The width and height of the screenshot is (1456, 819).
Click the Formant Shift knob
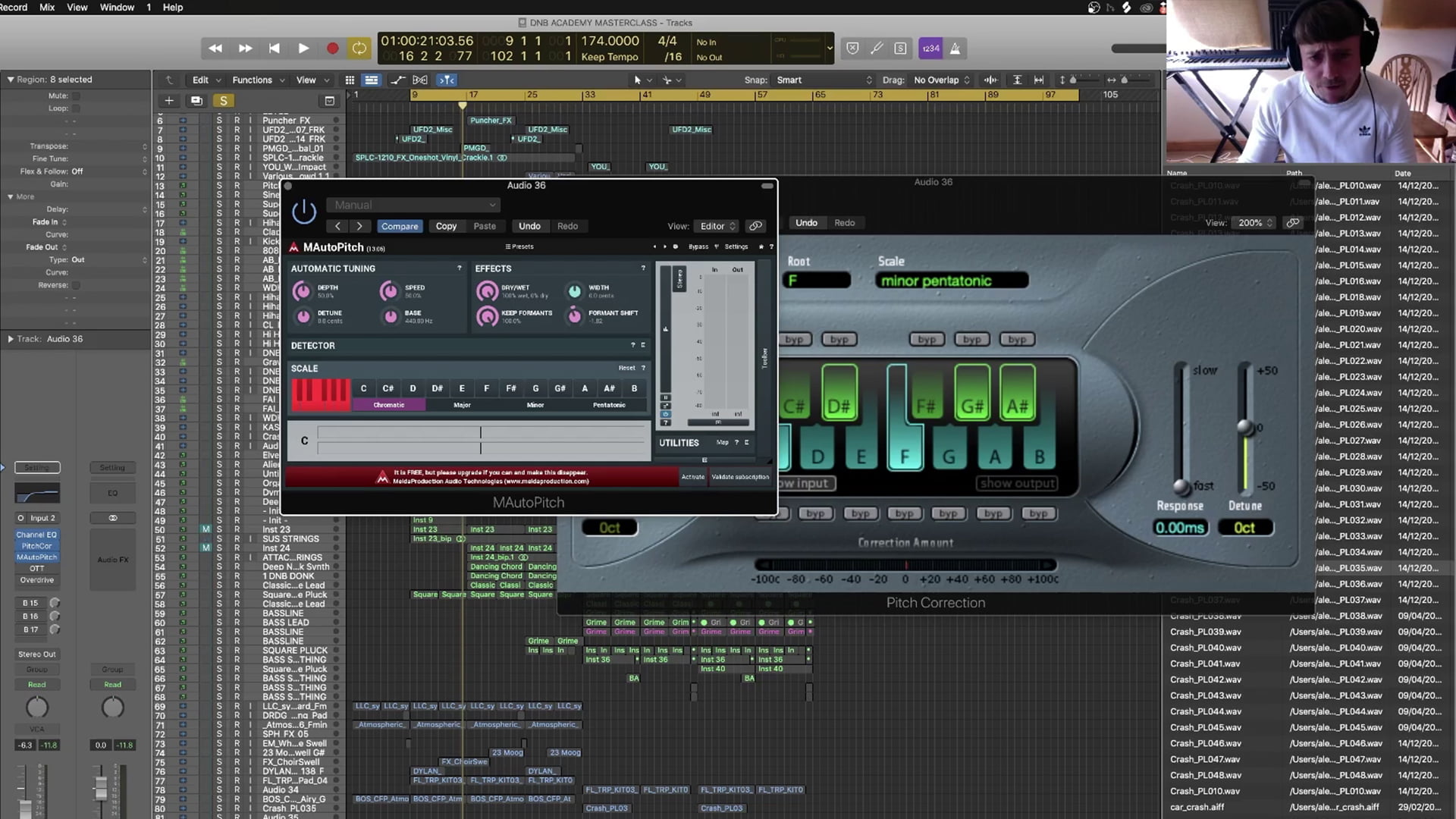(x=575, y=315)
